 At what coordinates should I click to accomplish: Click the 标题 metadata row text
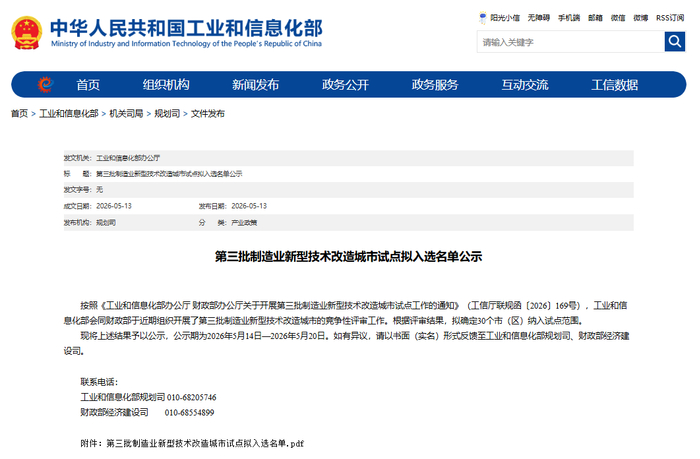click(x=169, y=174)
